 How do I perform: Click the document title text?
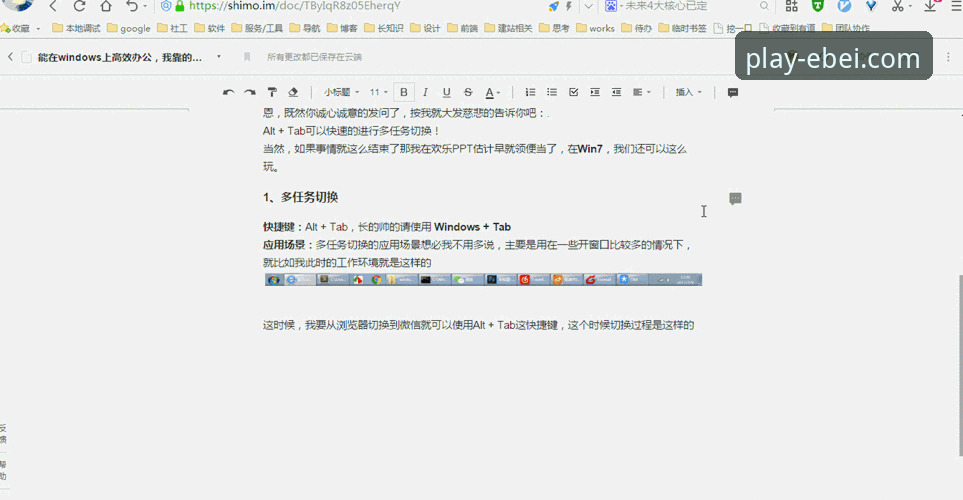pos(120,57)
